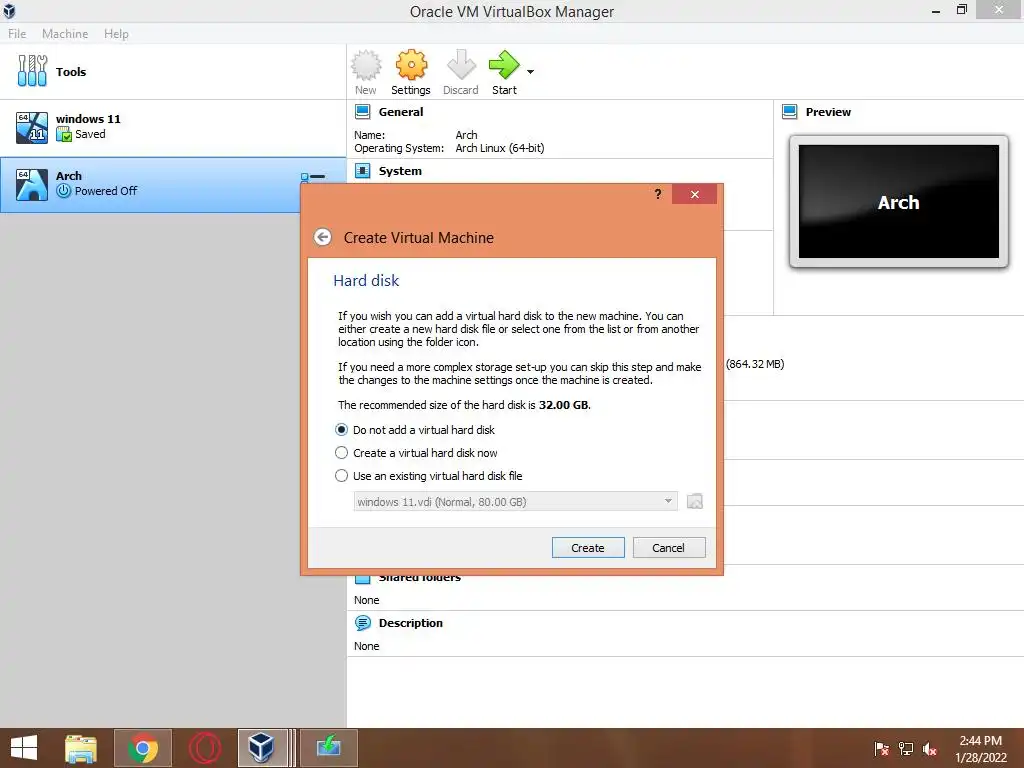Click the dialog help question mark

coord(658,194)
